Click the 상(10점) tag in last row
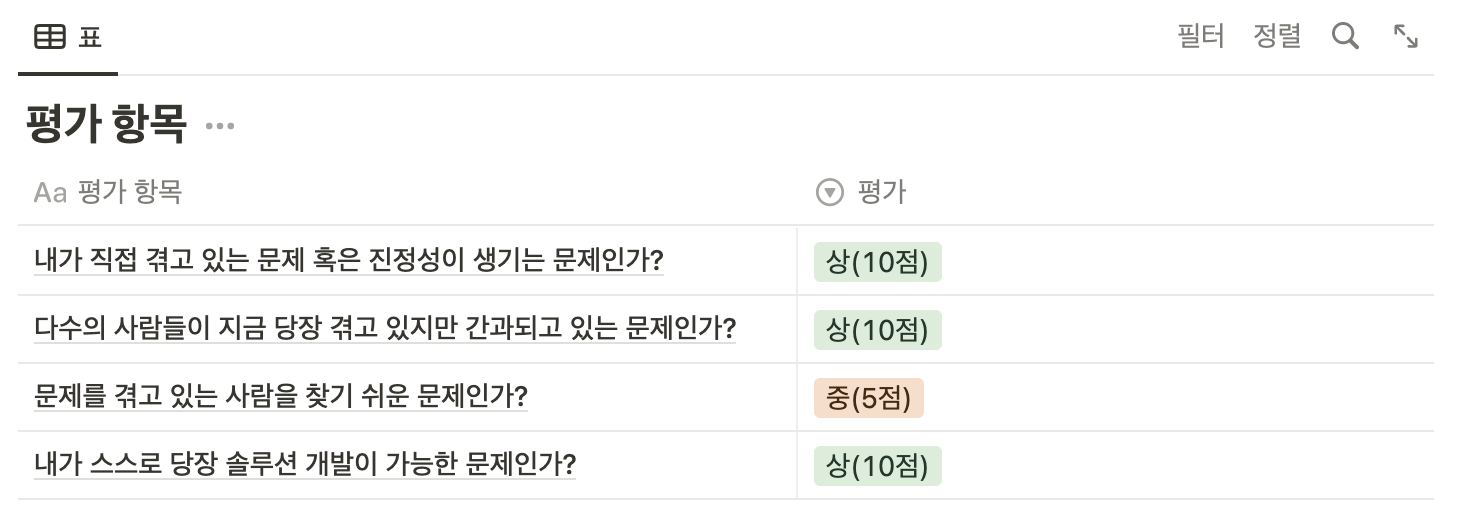1474x512 pixels. (x=878, y=466)
